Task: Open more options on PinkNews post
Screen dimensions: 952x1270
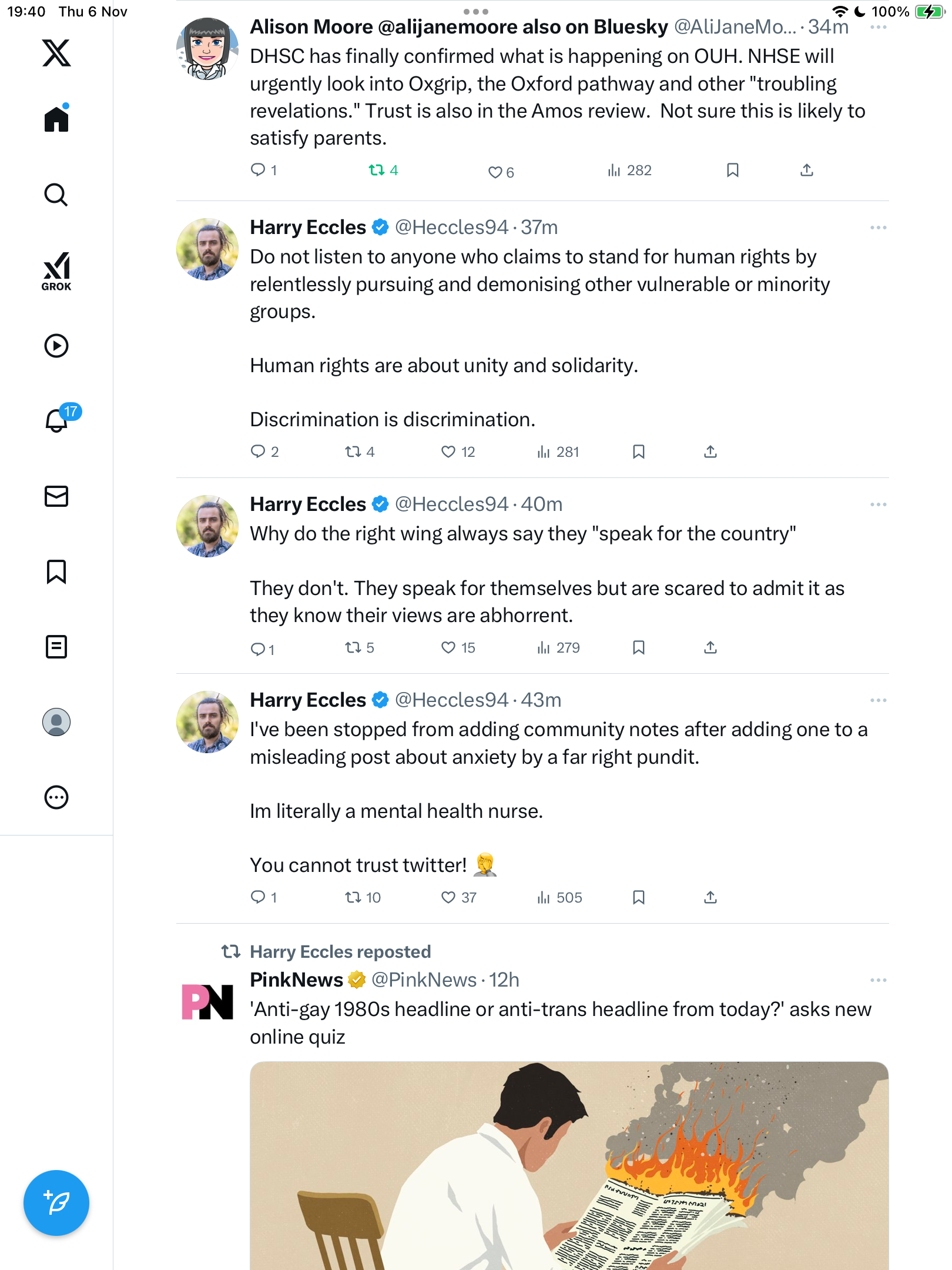Action: (878, 980)
